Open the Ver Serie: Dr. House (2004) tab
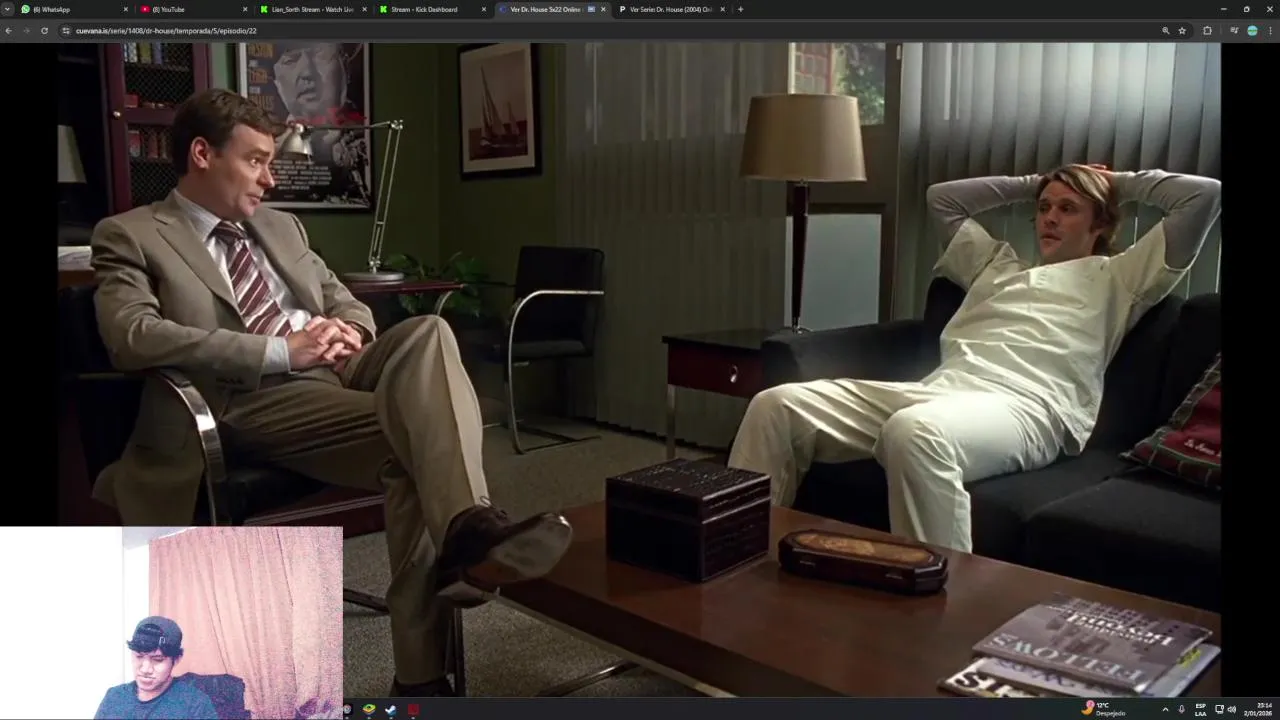 tap(670, 9)
